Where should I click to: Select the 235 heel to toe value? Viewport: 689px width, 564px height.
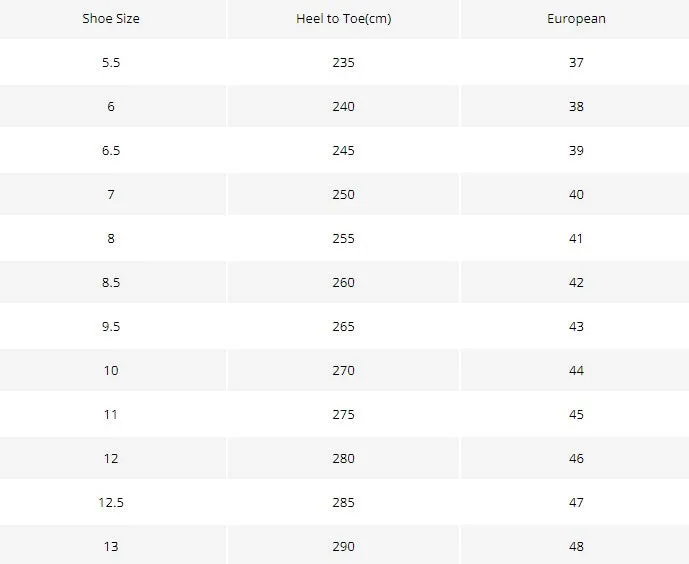pos(343,62)
